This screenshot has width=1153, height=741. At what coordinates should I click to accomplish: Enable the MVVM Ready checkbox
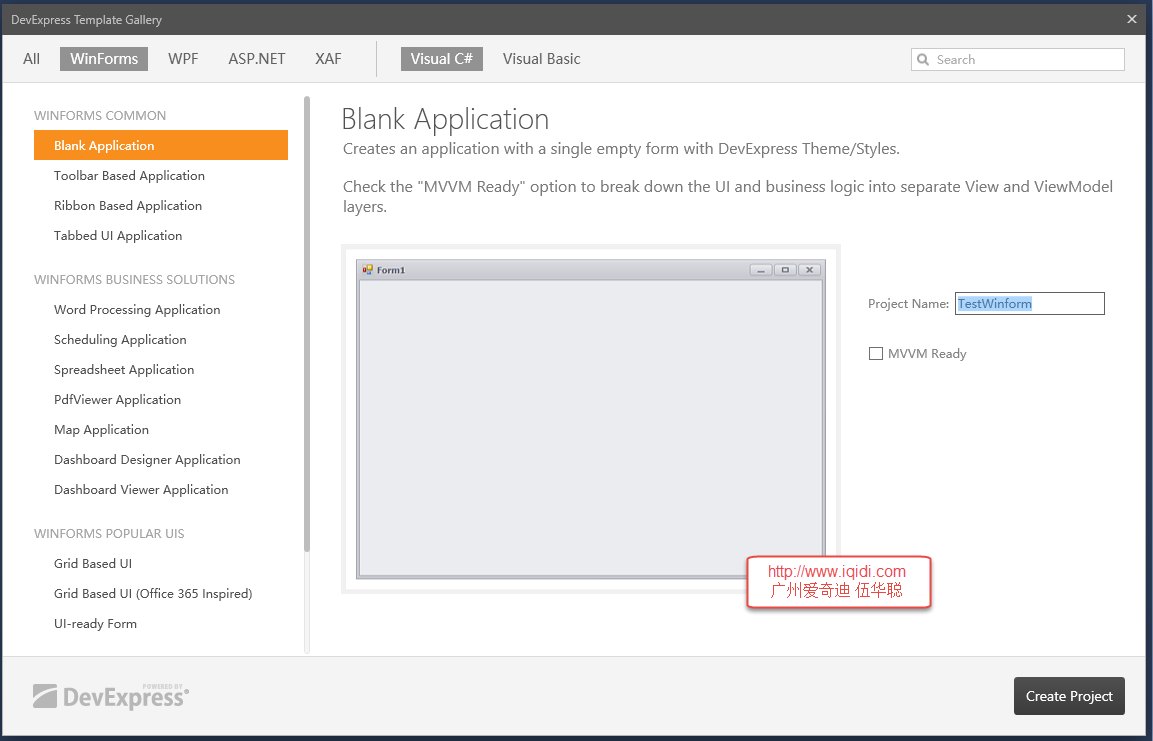876,354
